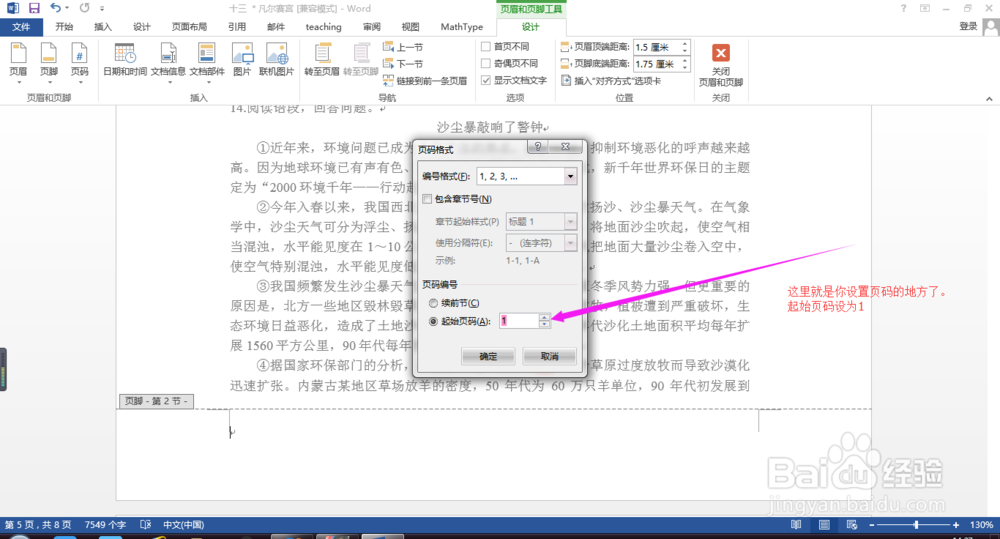Open the 文件 file tab

(21, 27)
